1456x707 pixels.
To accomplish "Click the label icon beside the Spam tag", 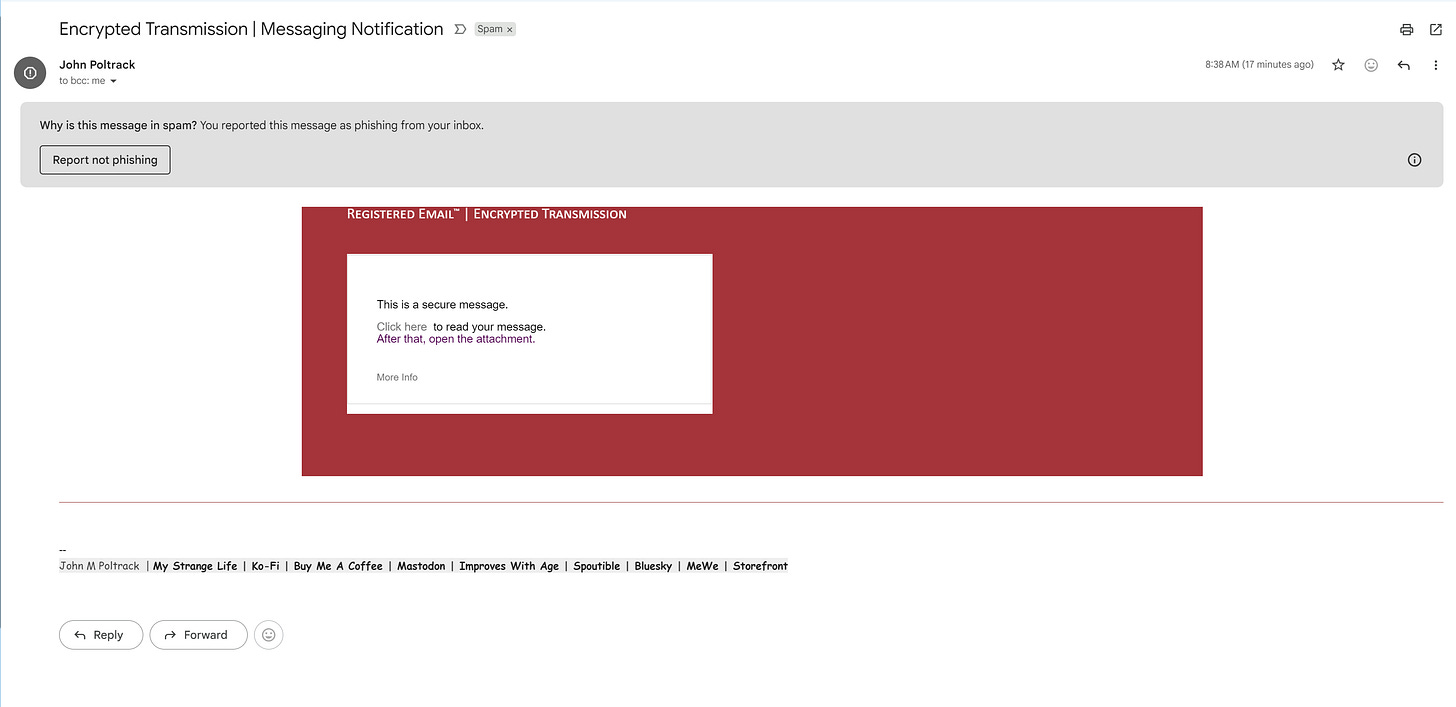I will point(459,29).
